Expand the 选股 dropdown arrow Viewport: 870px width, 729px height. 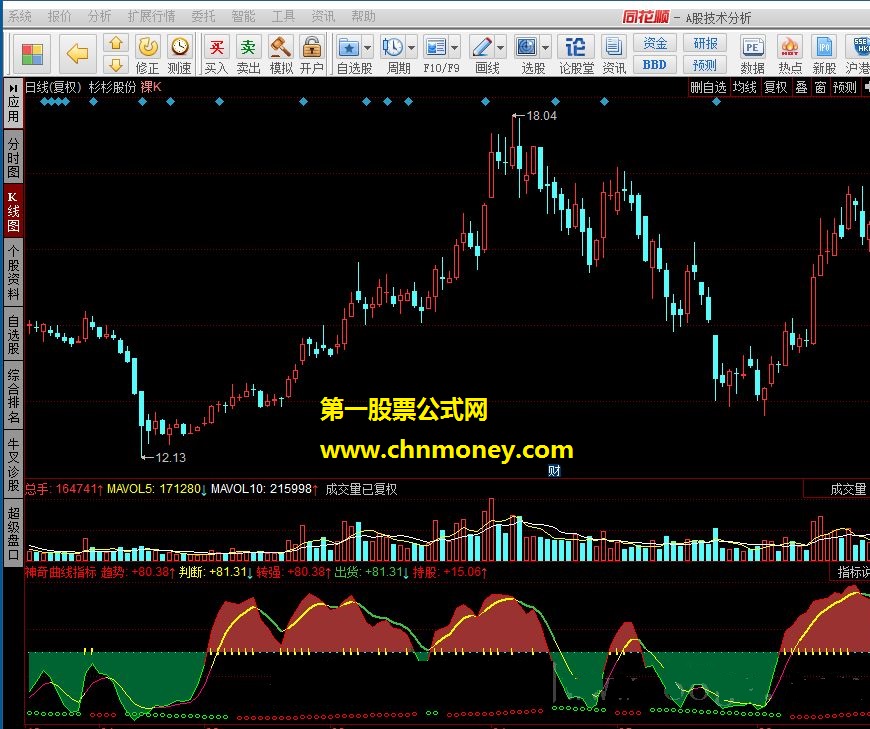(x=545, y=48)
